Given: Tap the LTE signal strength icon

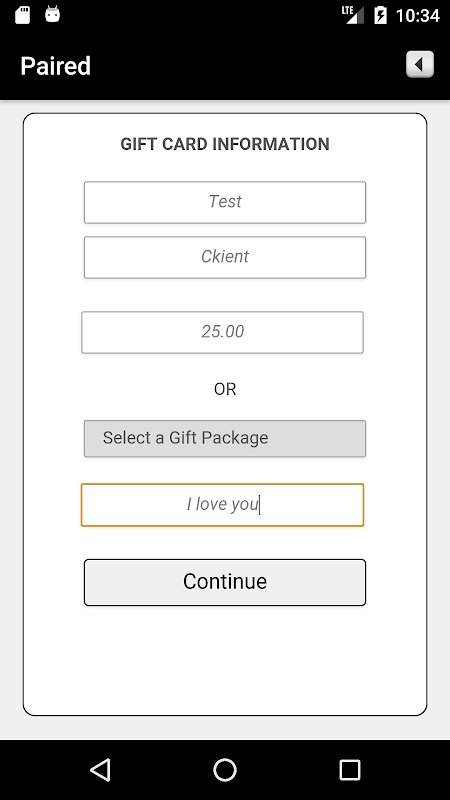Looking at the screenshot, I should (353, 15).
